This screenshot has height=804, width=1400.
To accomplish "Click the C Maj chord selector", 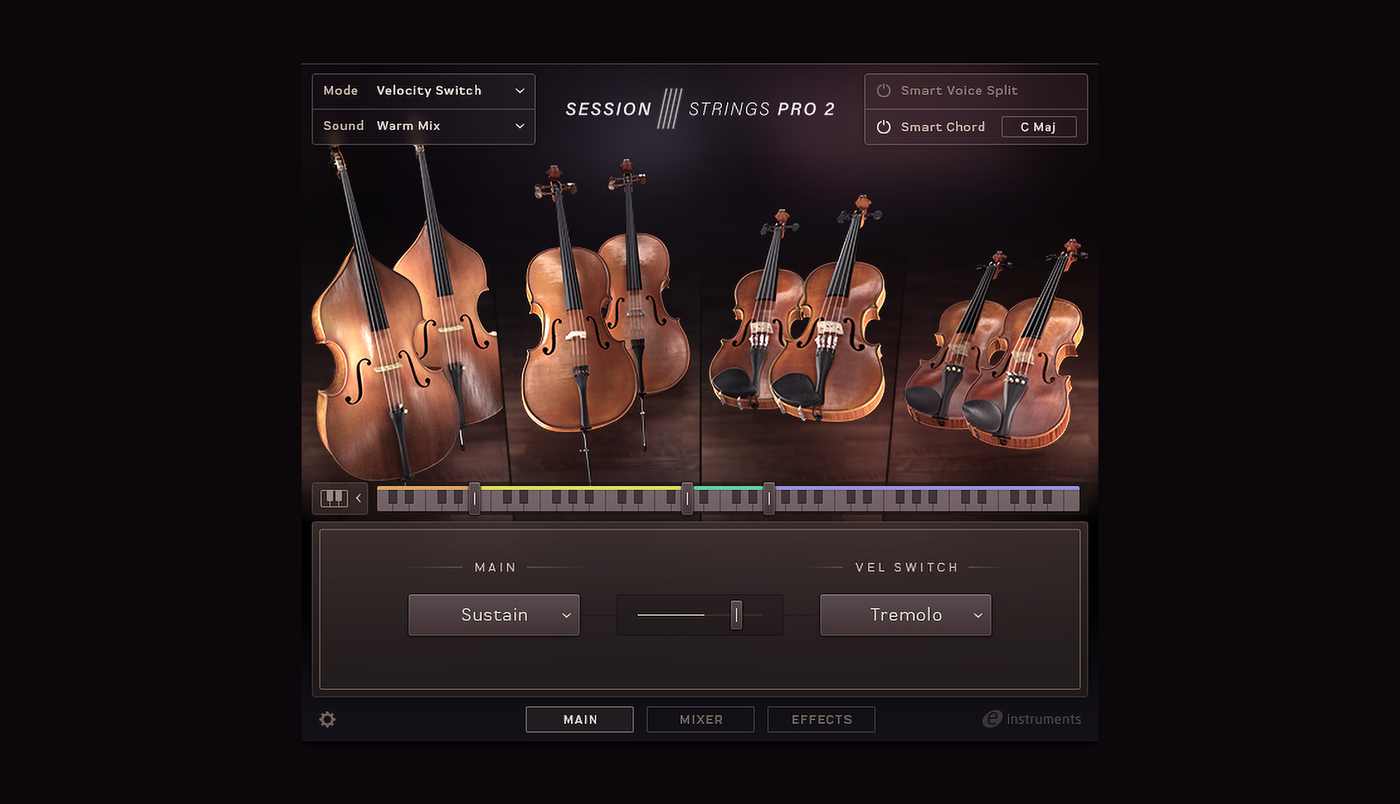I will pos(1039,127).
